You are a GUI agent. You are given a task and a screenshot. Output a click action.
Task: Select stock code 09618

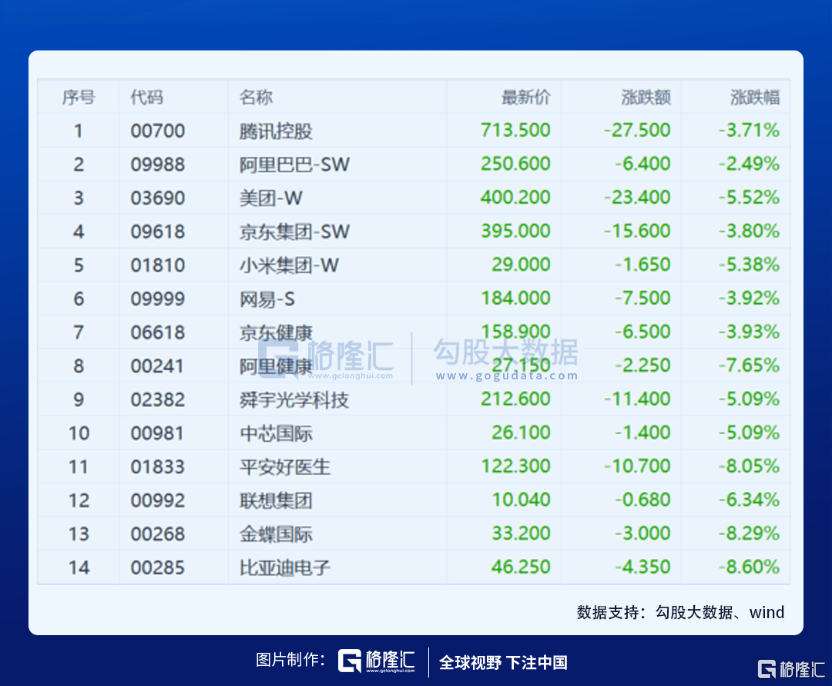pyautogui.click(x=158, y=231)
